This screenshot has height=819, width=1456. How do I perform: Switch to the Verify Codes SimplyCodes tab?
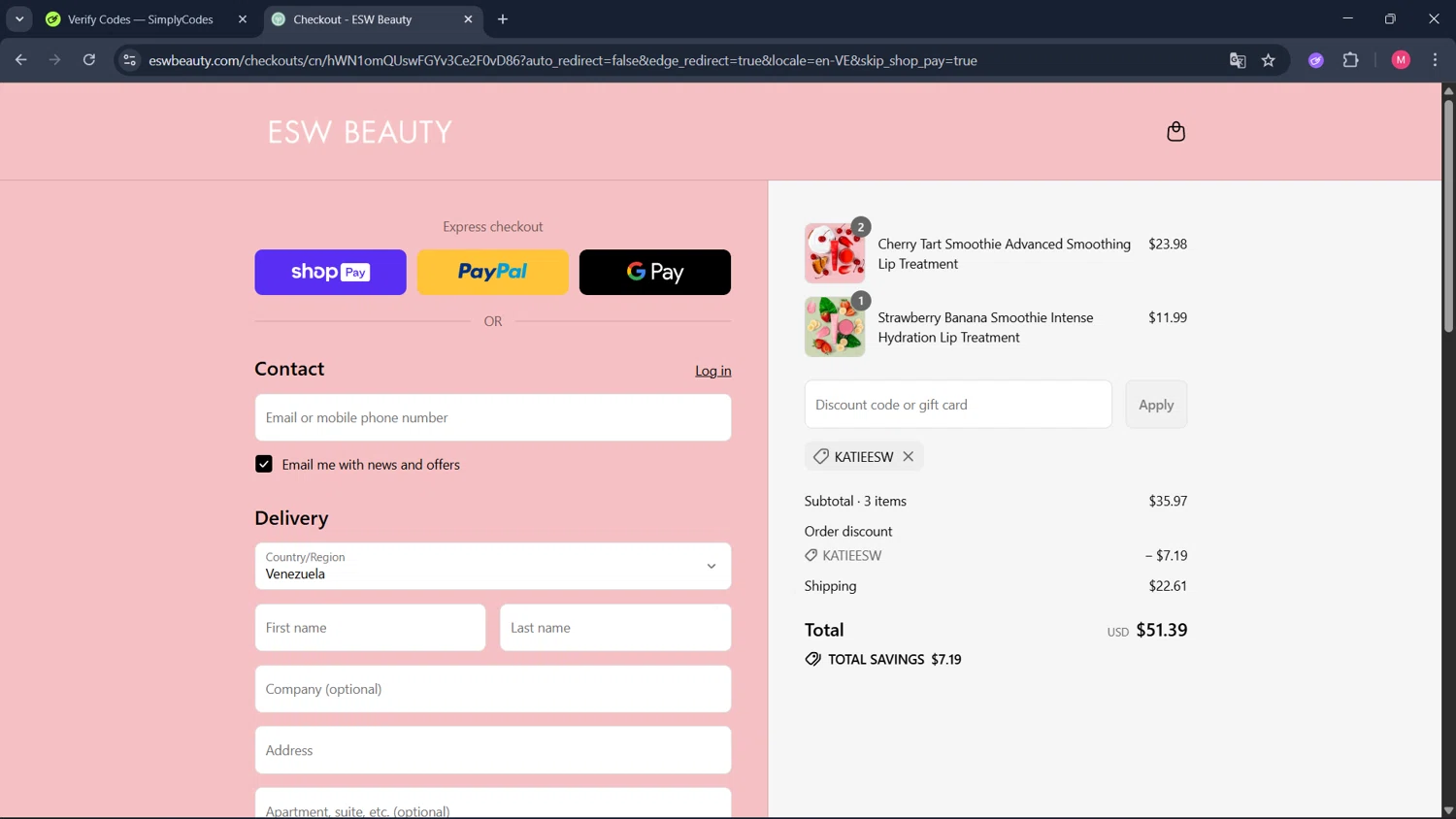(141, 19)
